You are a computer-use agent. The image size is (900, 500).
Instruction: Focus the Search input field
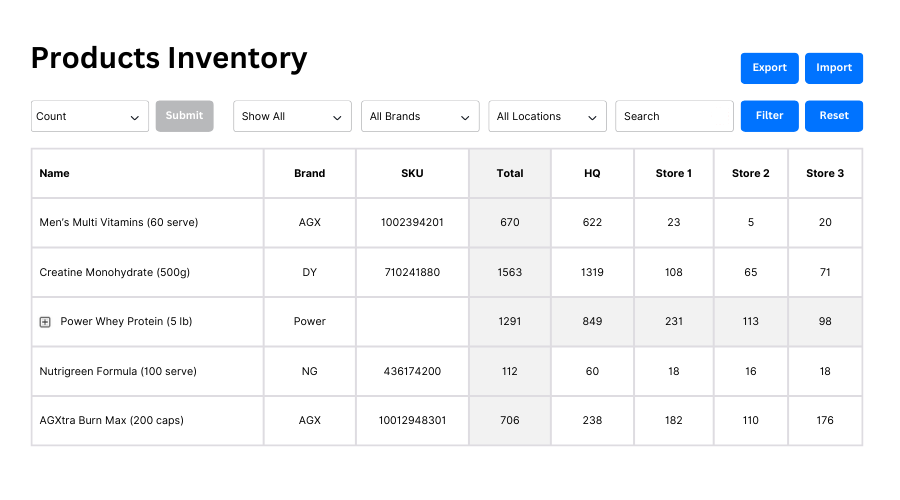pyautogui.click(x=674, y=116)
